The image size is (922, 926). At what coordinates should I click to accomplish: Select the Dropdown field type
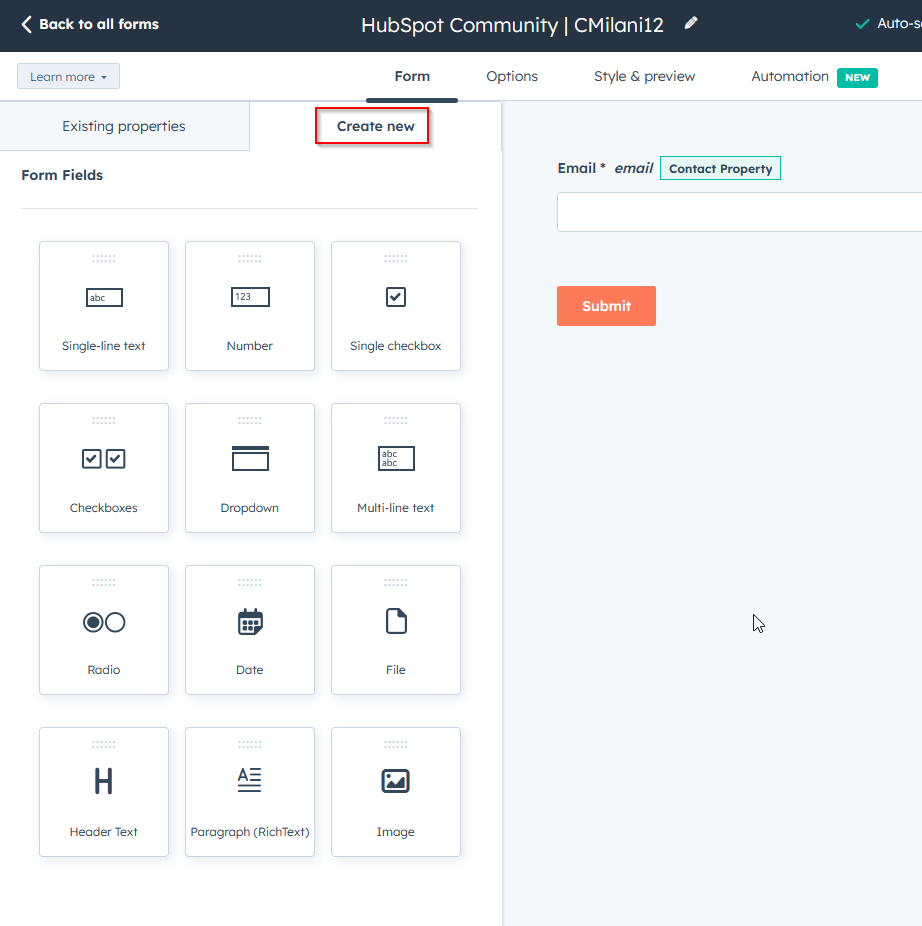click(249, 468)
